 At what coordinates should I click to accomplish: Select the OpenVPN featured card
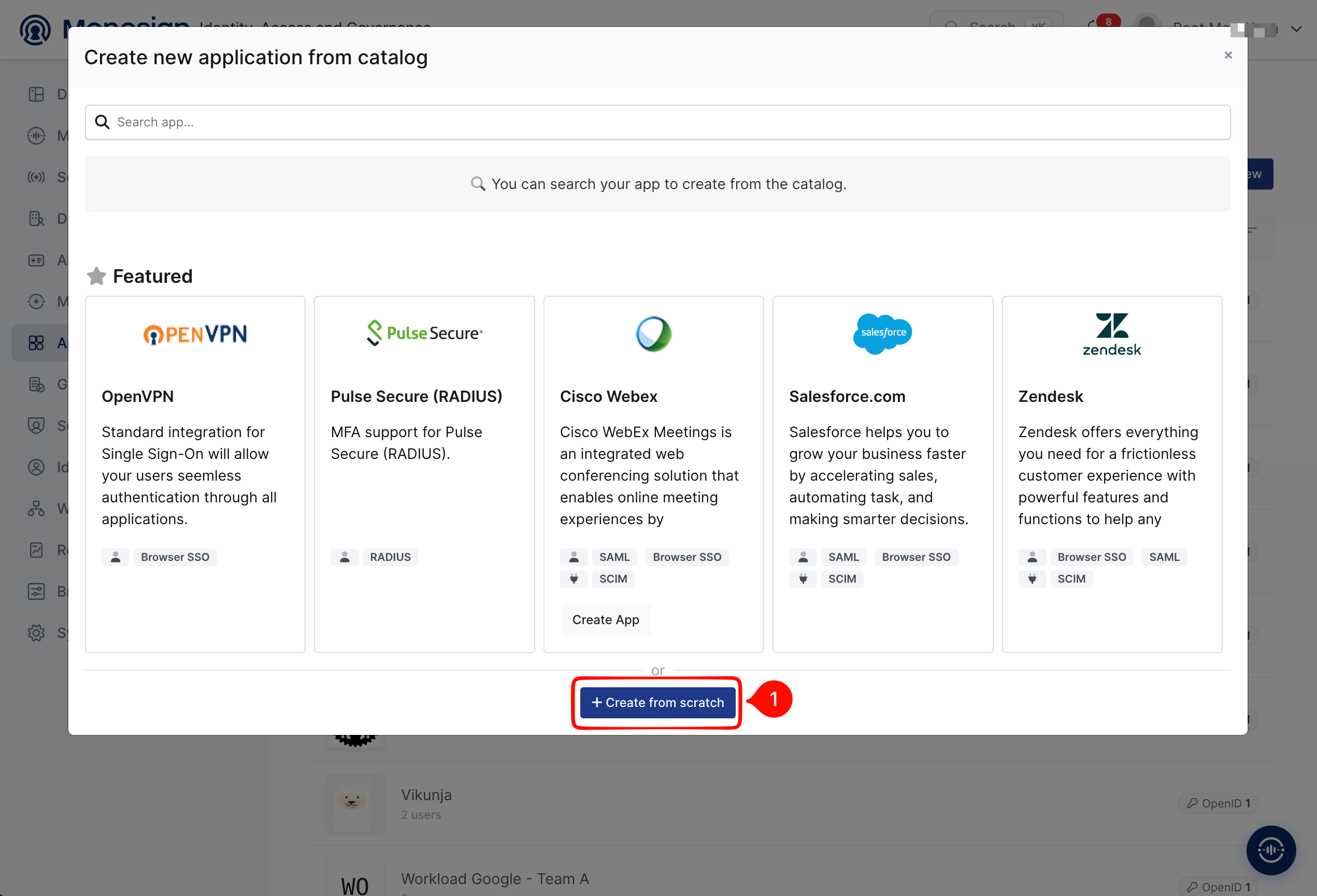coord(195,473)
